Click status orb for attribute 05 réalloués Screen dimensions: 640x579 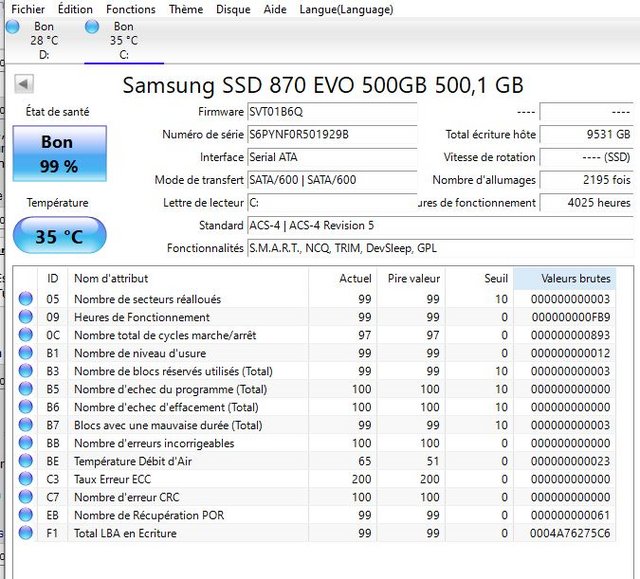tap(25, 299)
